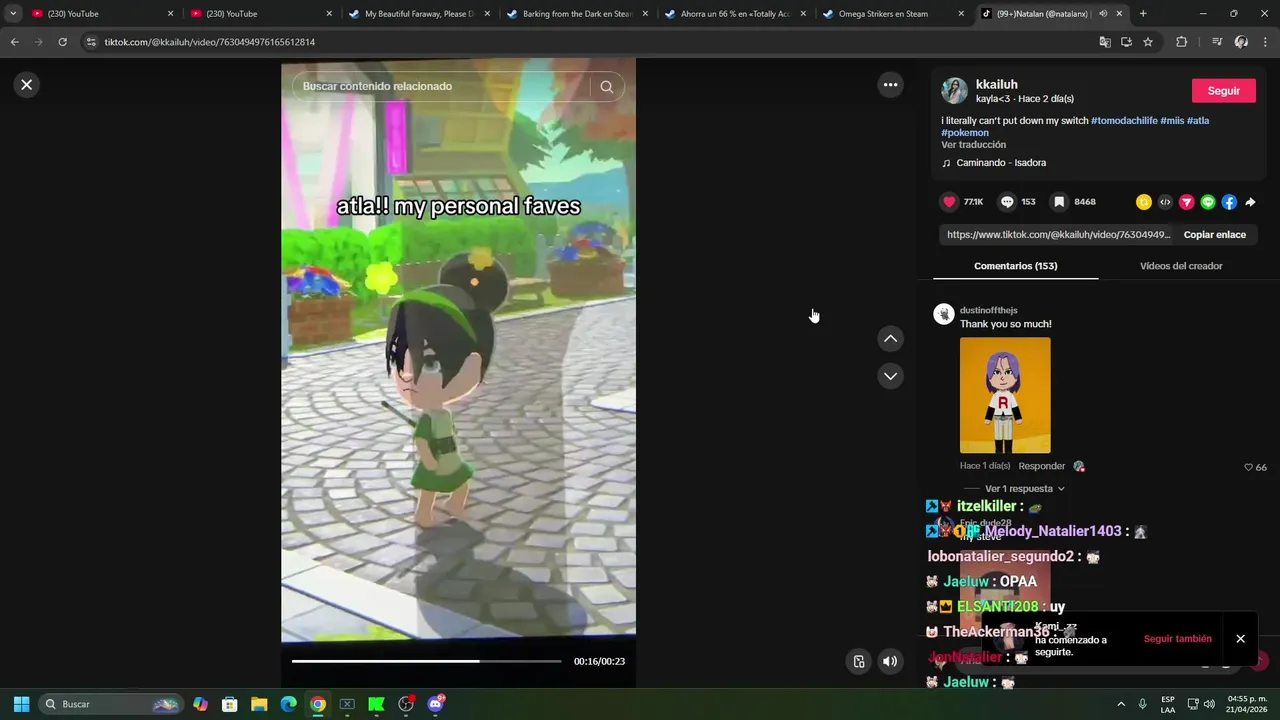
Task: Send to friends via pink paper-plane icon
Action: (1186, 202)
